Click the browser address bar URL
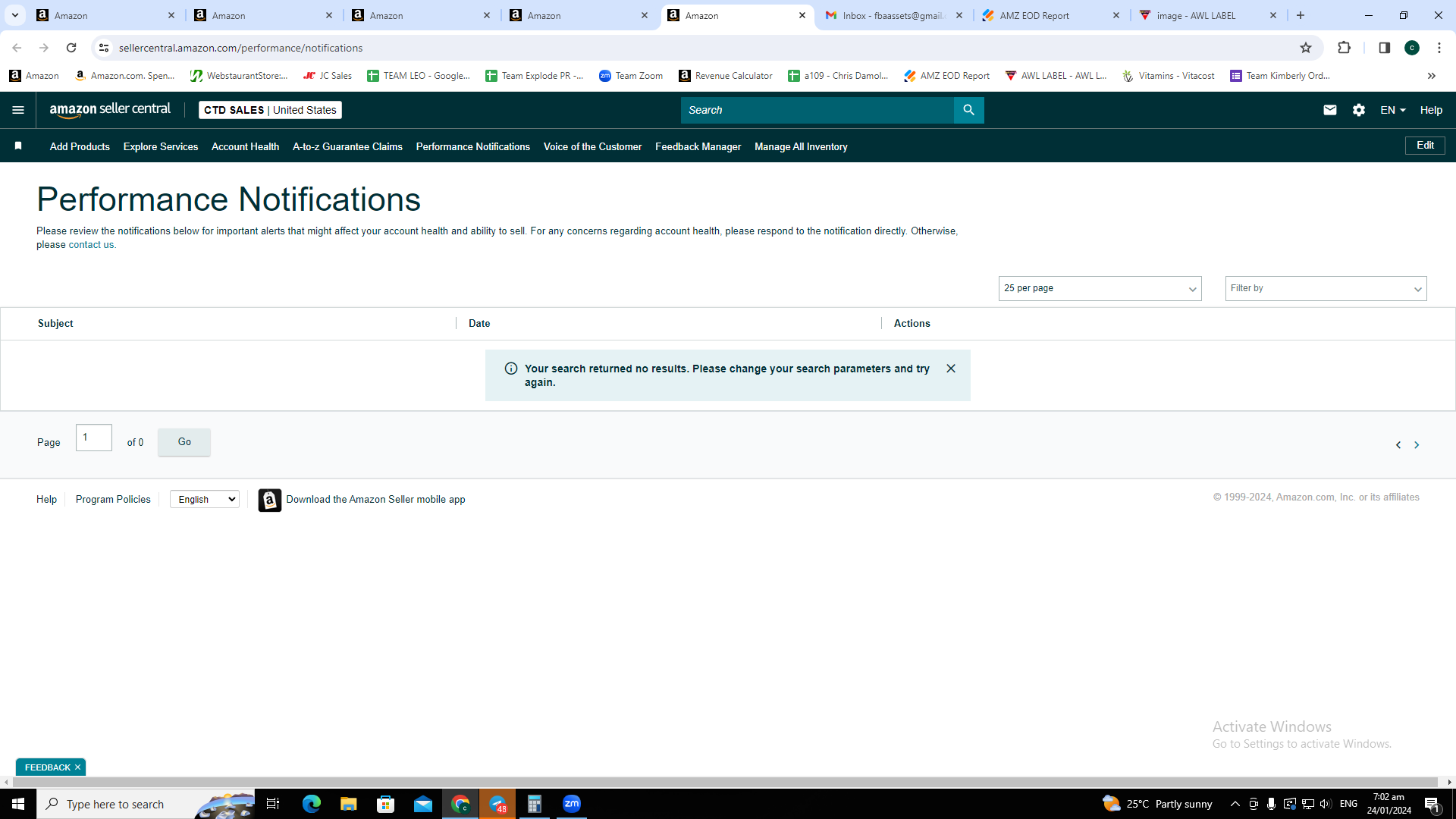Screen dimensions: 1456x819 pos(240,48)
